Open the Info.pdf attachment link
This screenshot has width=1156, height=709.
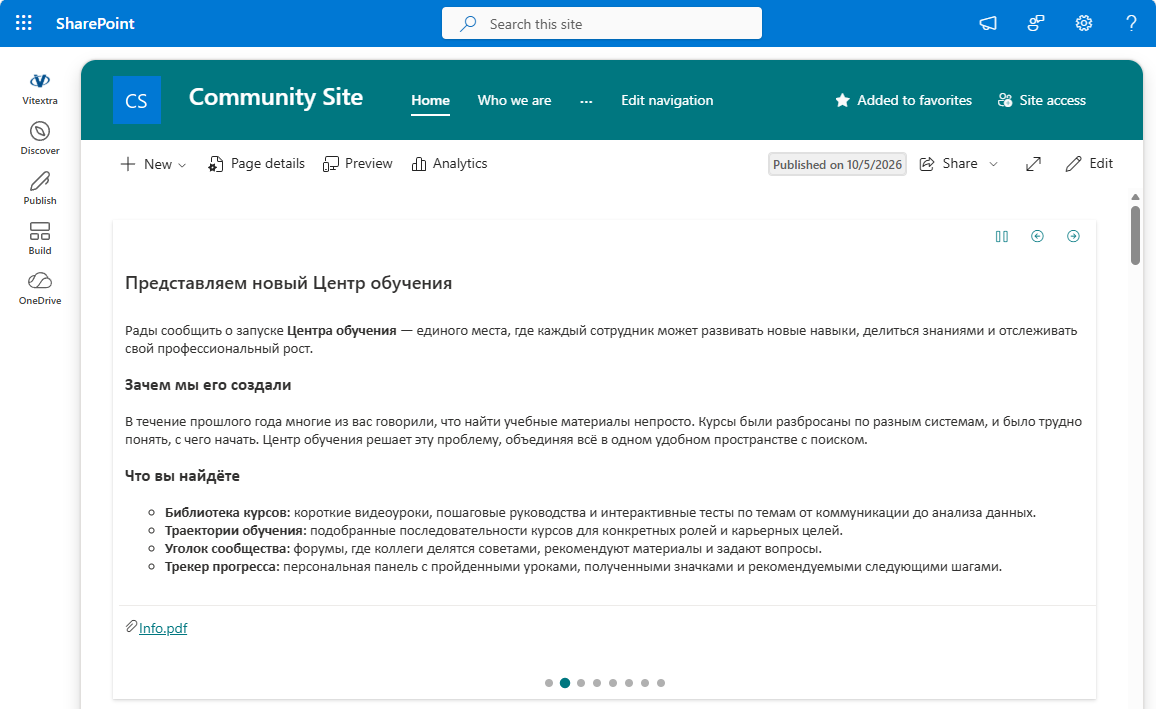pyautogui.click(x=163, y=628)
